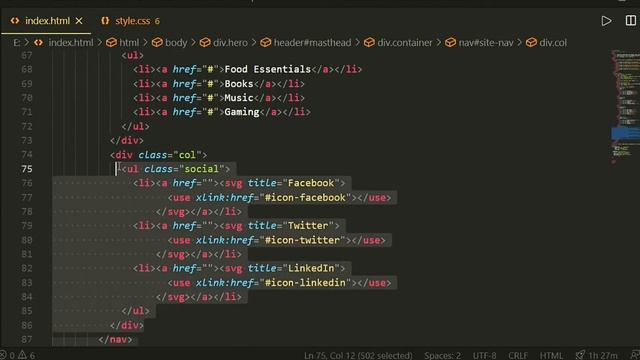Click Ln 75, Col 12 status entry

pyautogui.click(x=358, y=355)
